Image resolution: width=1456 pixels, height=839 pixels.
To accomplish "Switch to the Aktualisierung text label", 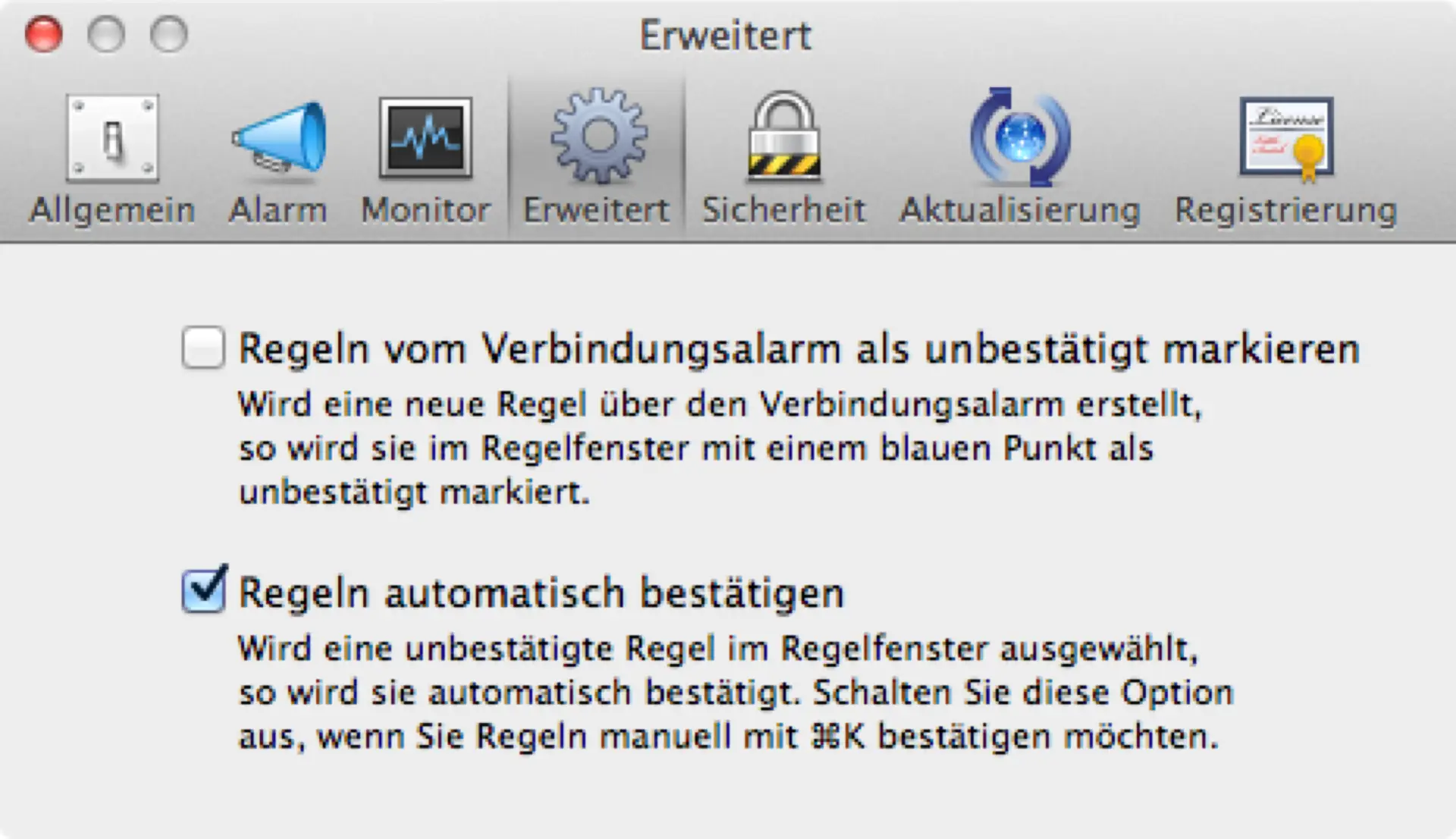I will tap(1020, 211).
